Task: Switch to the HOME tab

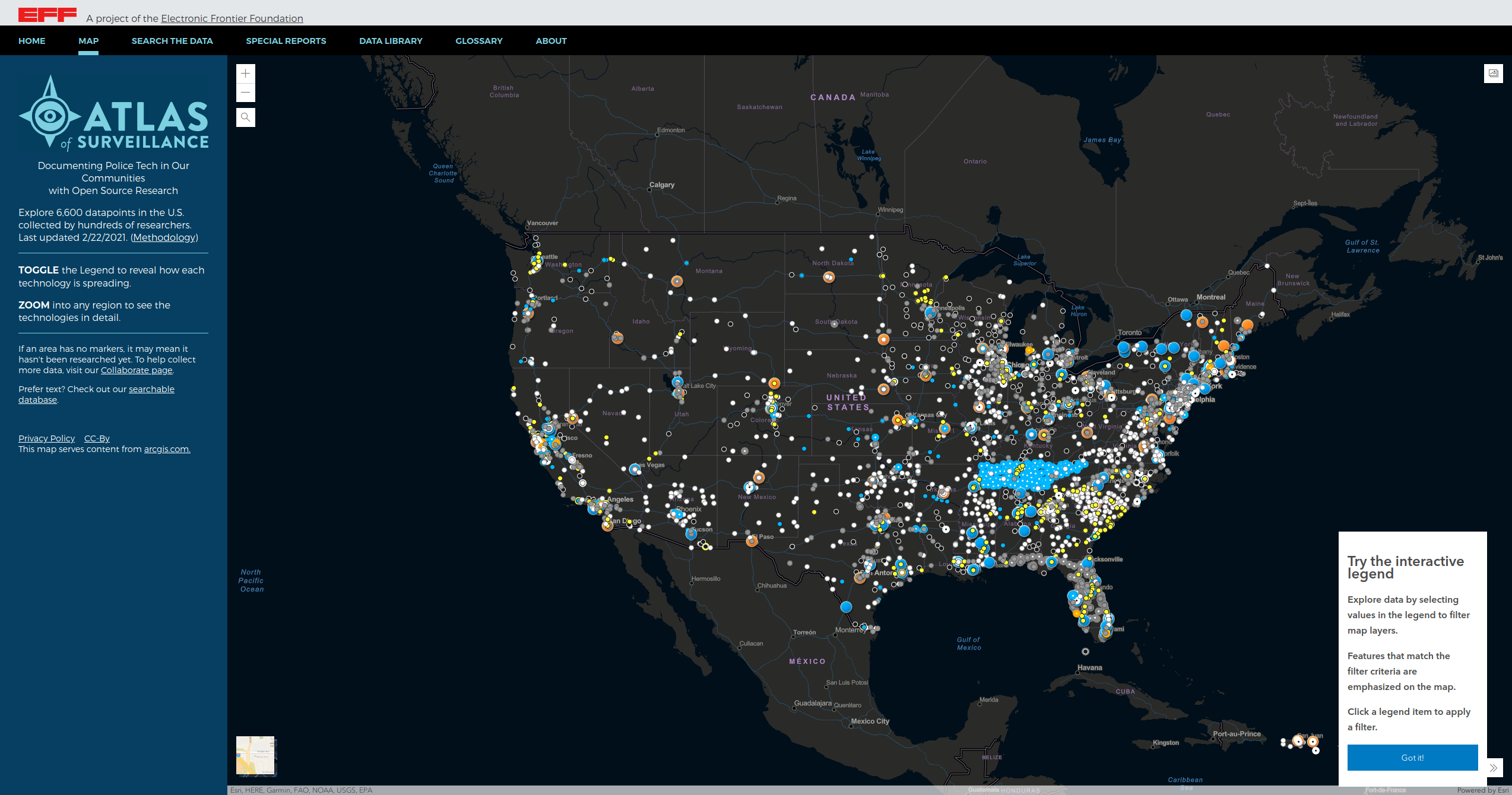Action: click(x=31, y=40)
